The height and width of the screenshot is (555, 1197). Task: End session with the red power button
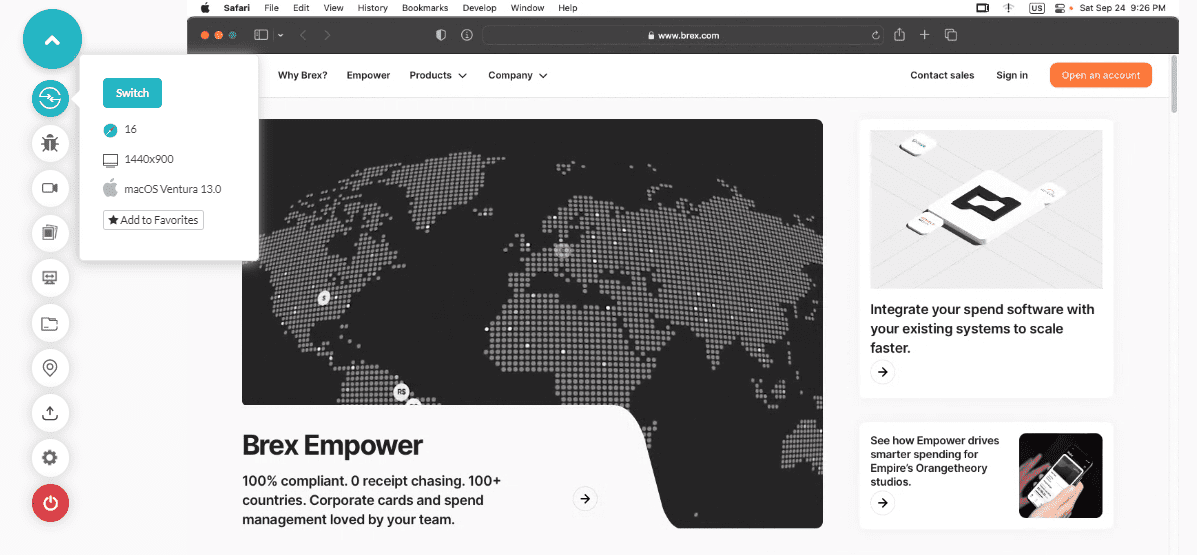coord(50,503)
